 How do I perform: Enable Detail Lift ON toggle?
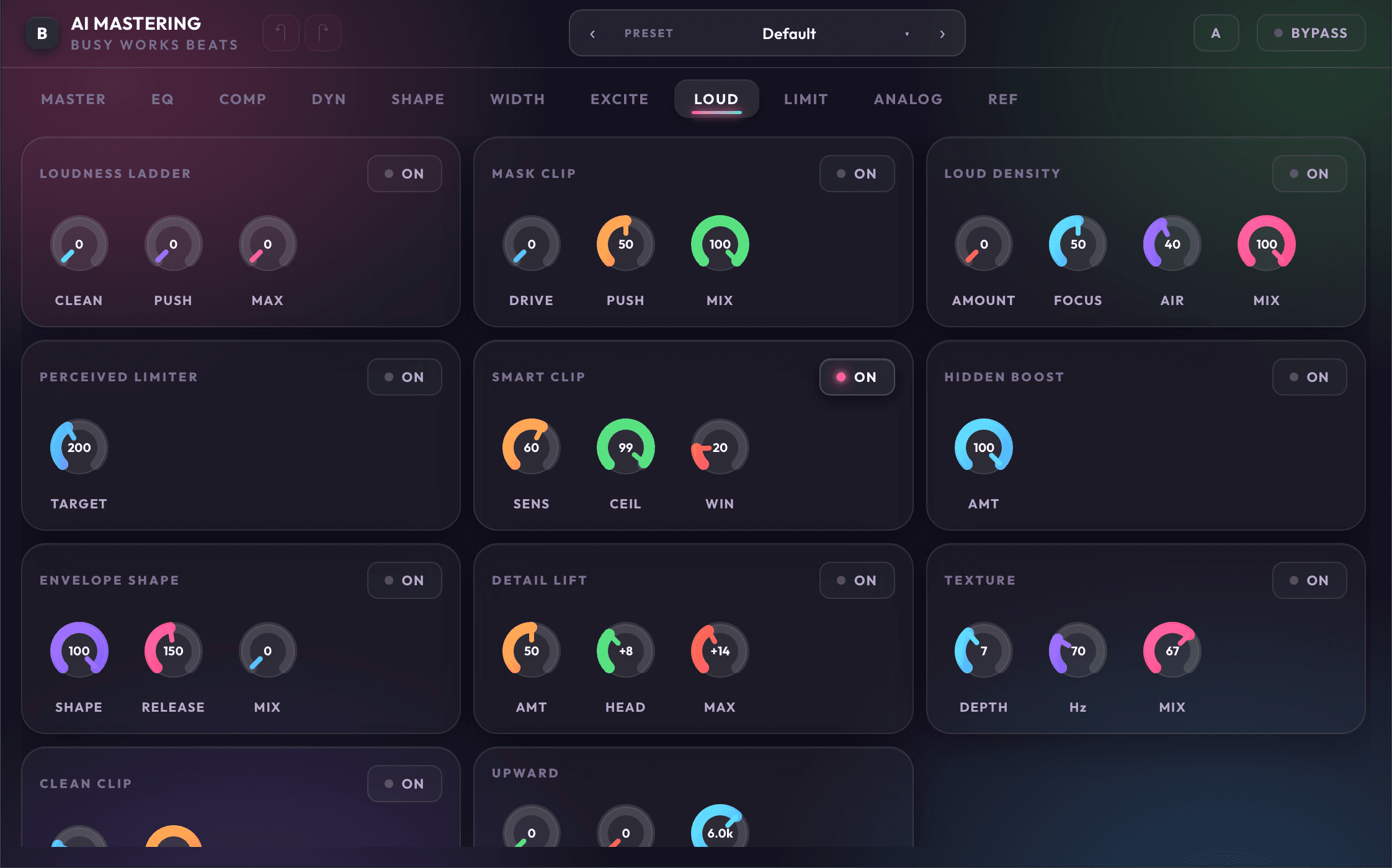pyautogui.click(x=857, y=580)
